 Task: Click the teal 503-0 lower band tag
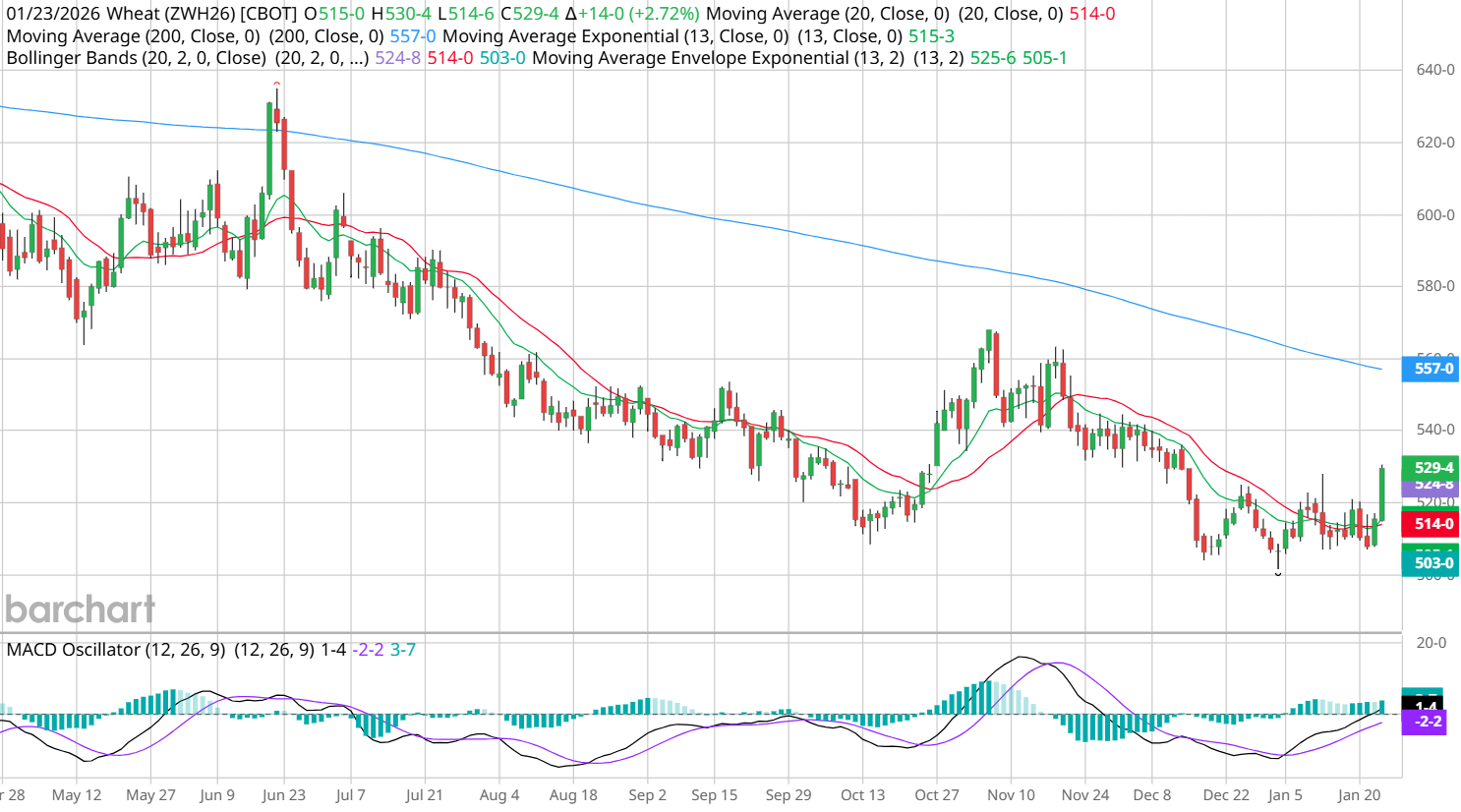tap(1432, 563)
